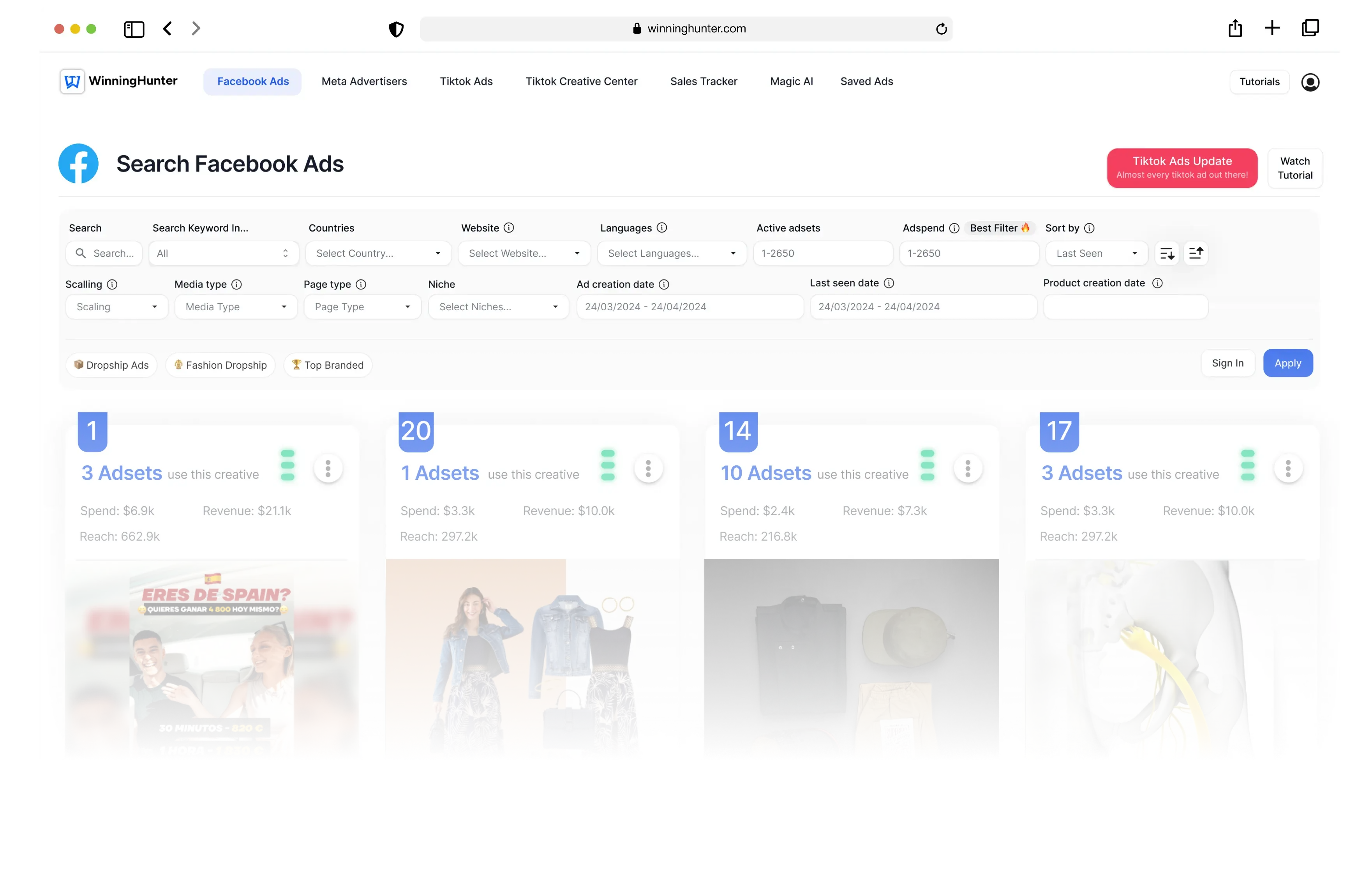This screenshot has height=891, width=1372.
Task: Open the Select Country dropdown
Action: coord(377,253)
